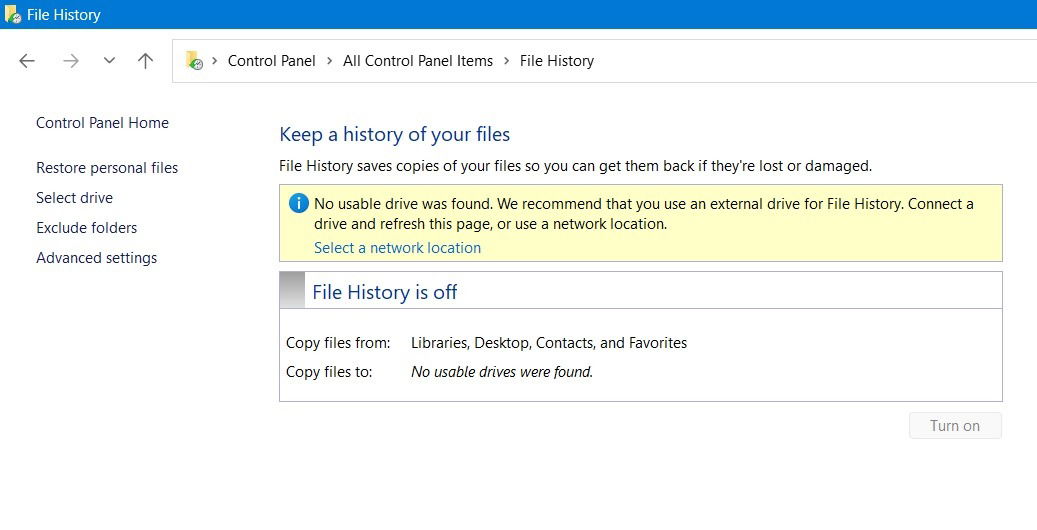Select the All Control Panel Items breadcrumb

pyautogui.click(x=418, y=61)
